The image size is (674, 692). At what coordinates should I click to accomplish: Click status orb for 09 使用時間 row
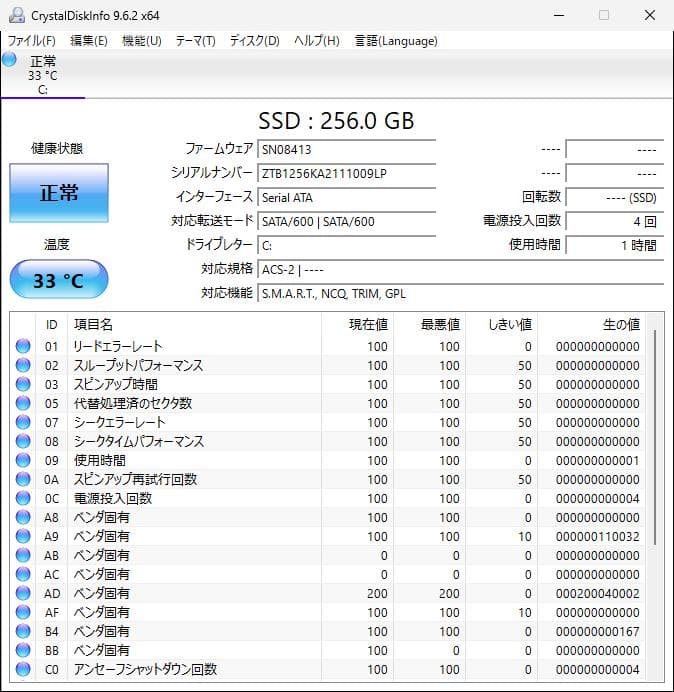point(23,460)
